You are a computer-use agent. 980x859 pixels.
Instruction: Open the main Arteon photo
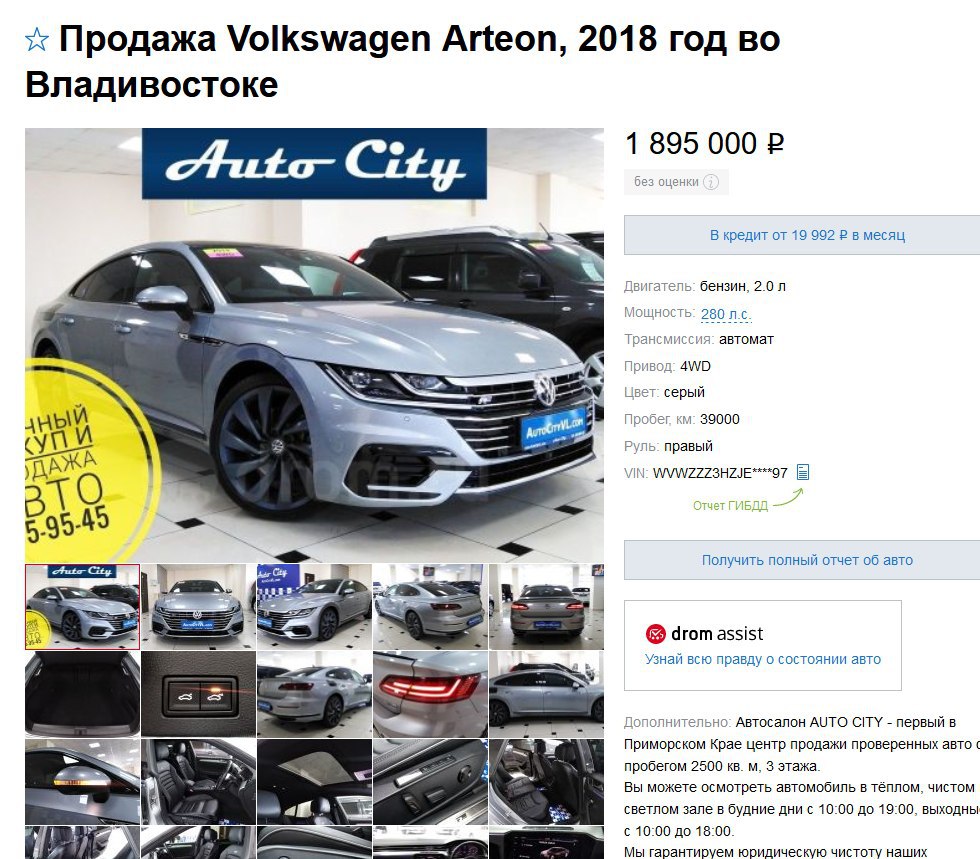tap(314, 345)
